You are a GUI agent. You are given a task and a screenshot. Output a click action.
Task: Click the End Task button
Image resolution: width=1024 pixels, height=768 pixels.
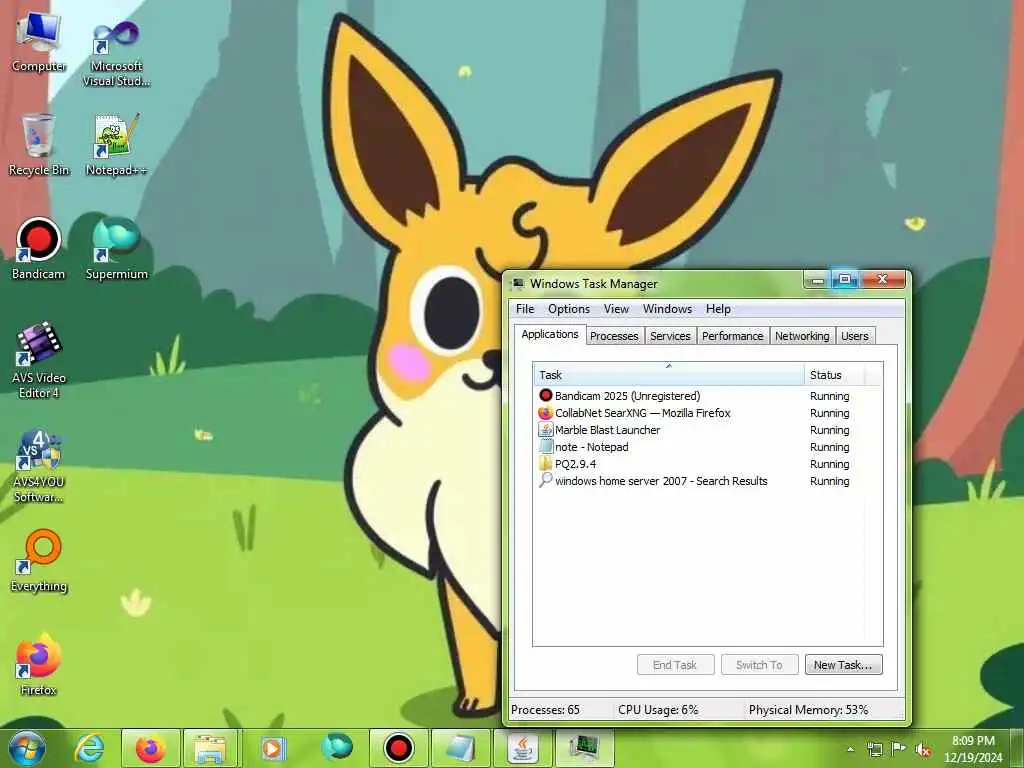(675, 665)
